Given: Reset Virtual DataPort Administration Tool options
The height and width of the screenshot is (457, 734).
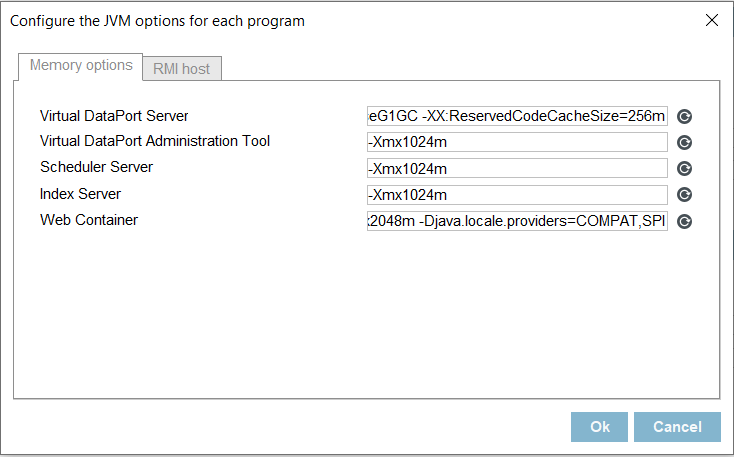Looking at the screenshot, I should pyautogui.click(x=684, y=142).
